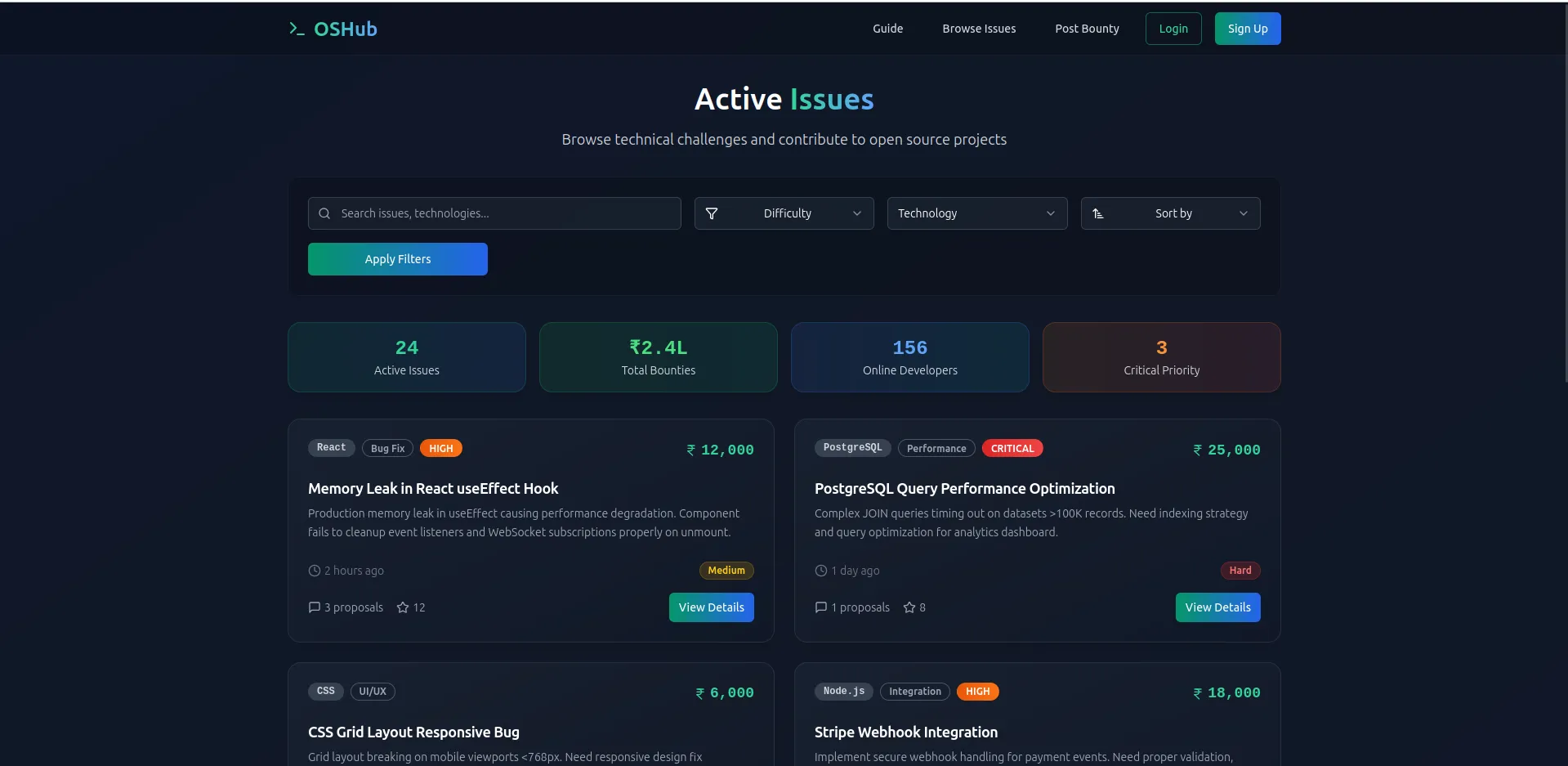The height and width of the screenshot is (766, 1568).
Task: Click the sort icon in the Sort by control
Action: (x=1099, y=213)
